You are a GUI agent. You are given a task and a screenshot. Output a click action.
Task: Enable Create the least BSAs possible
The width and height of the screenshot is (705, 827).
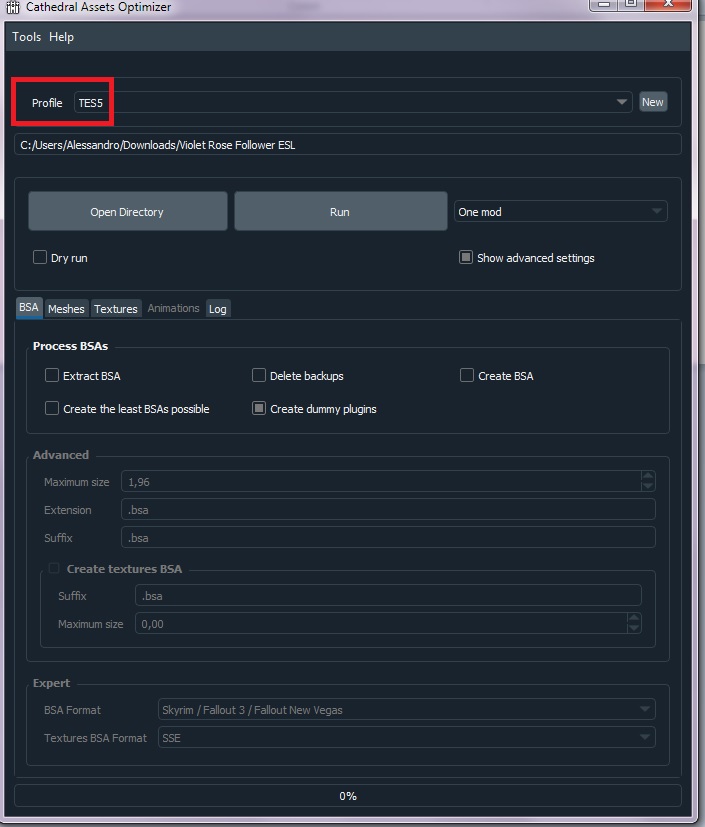coord(52,408)
